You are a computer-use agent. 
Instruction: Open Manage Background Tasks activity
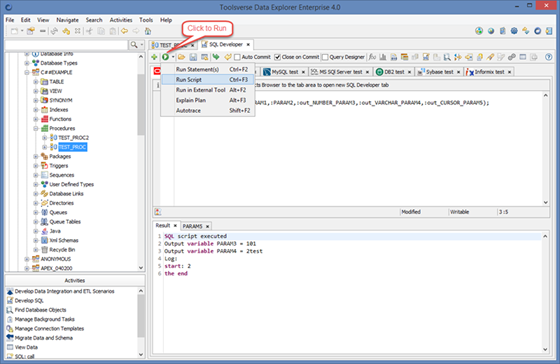[45, 319]
